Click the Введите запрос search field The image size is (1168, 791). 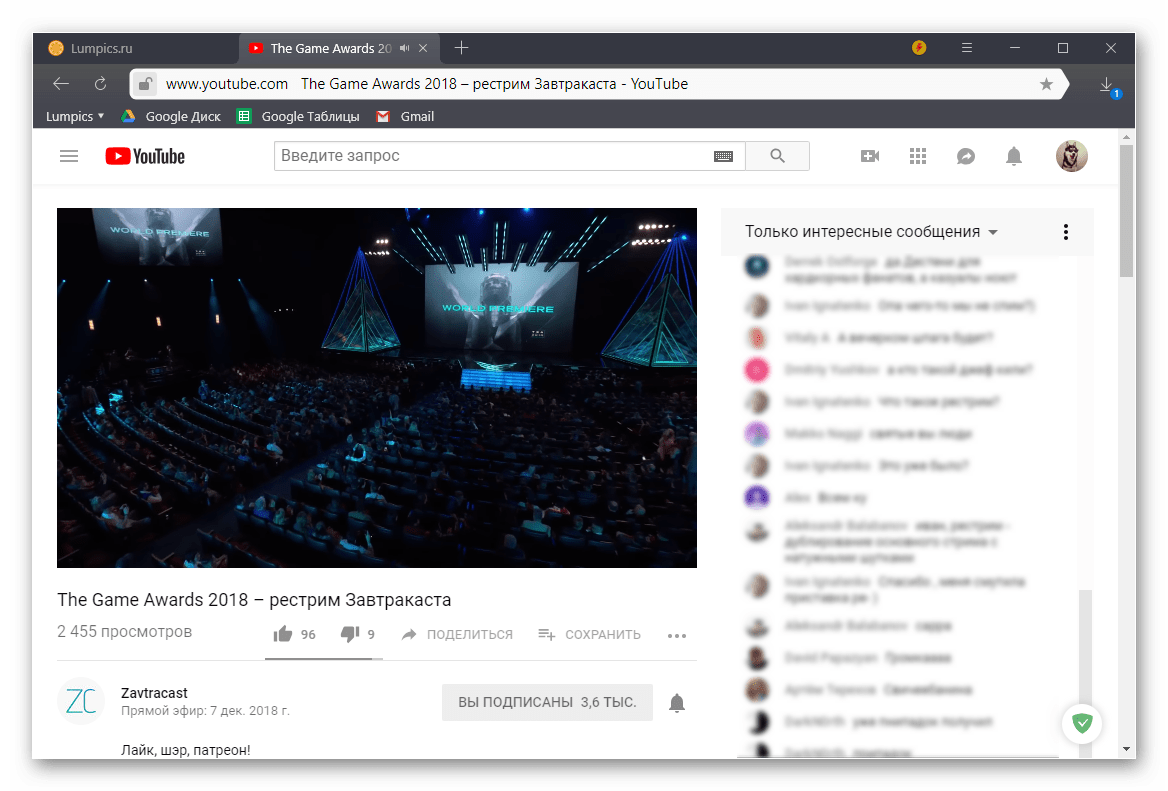click(494, 156)
